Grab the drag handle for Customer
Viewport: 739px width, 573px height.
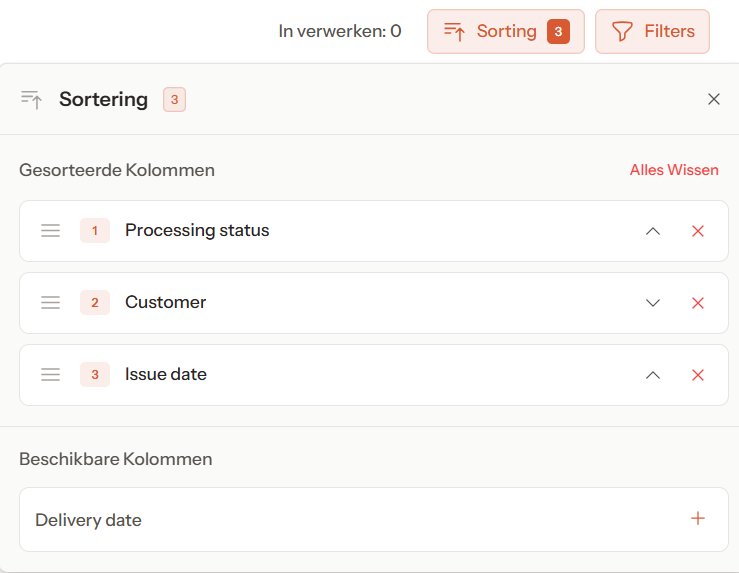(x=51, y=303)
